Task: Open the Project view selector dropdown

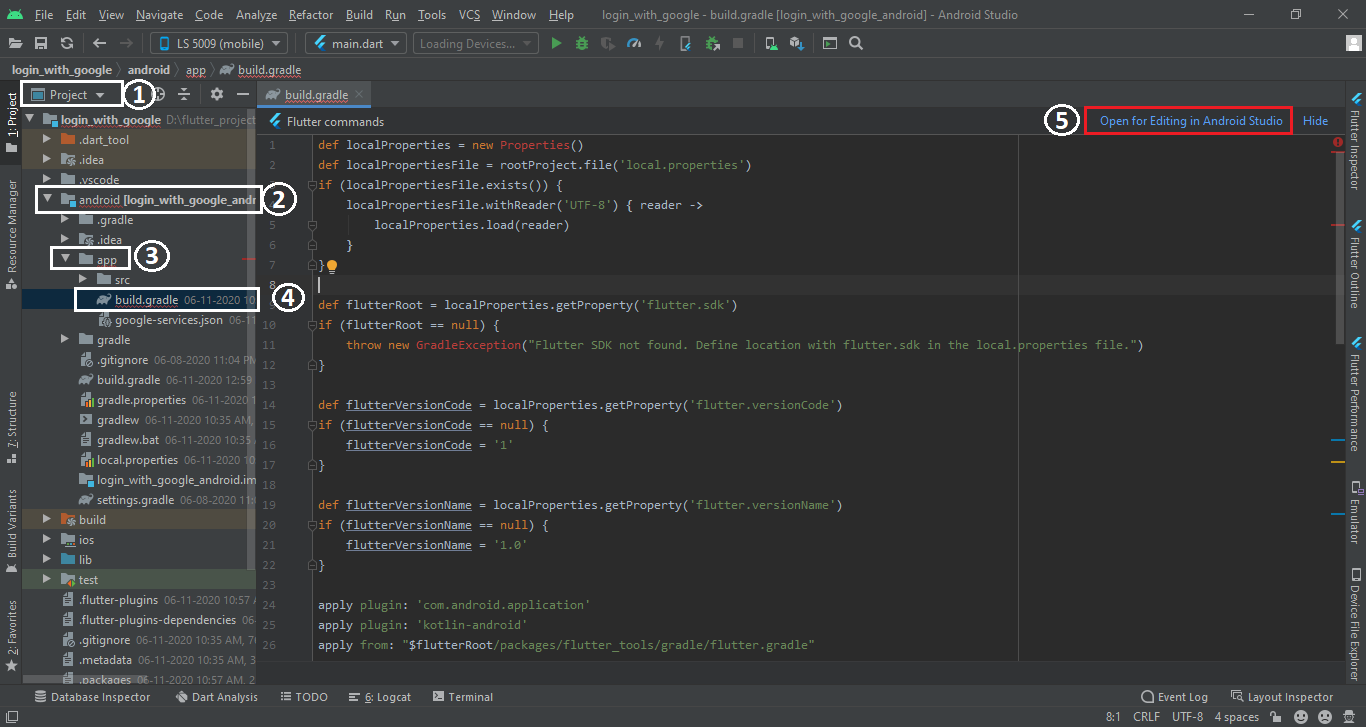Action: [x=71, y=94]
